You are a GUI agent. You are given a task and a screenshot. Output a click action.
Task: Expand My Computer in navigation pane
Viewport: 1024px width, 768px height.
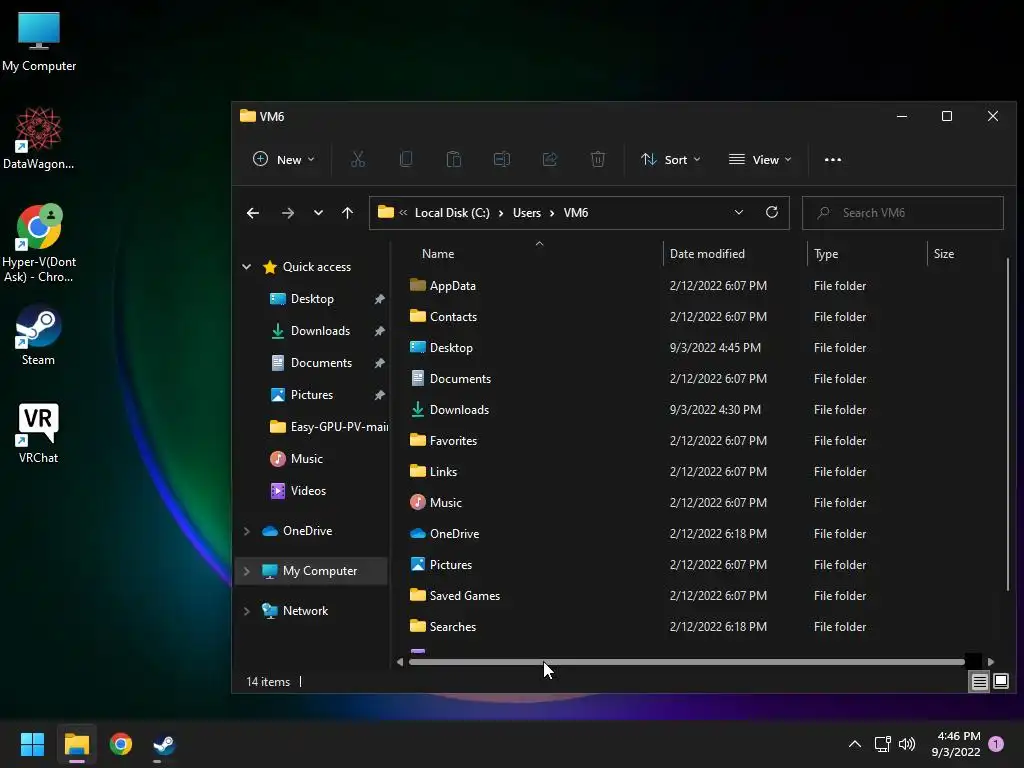tap(247, 571)
